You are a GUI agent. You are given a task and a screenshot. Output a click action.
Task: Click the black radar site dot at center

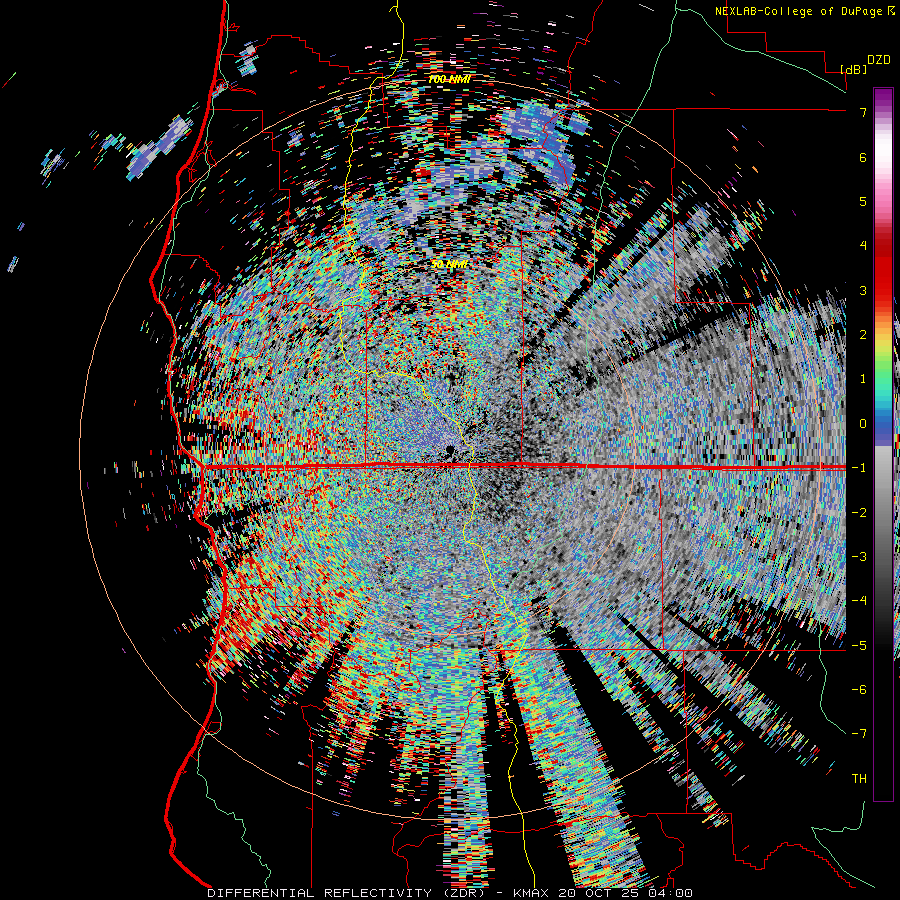[x=451, y=449]
